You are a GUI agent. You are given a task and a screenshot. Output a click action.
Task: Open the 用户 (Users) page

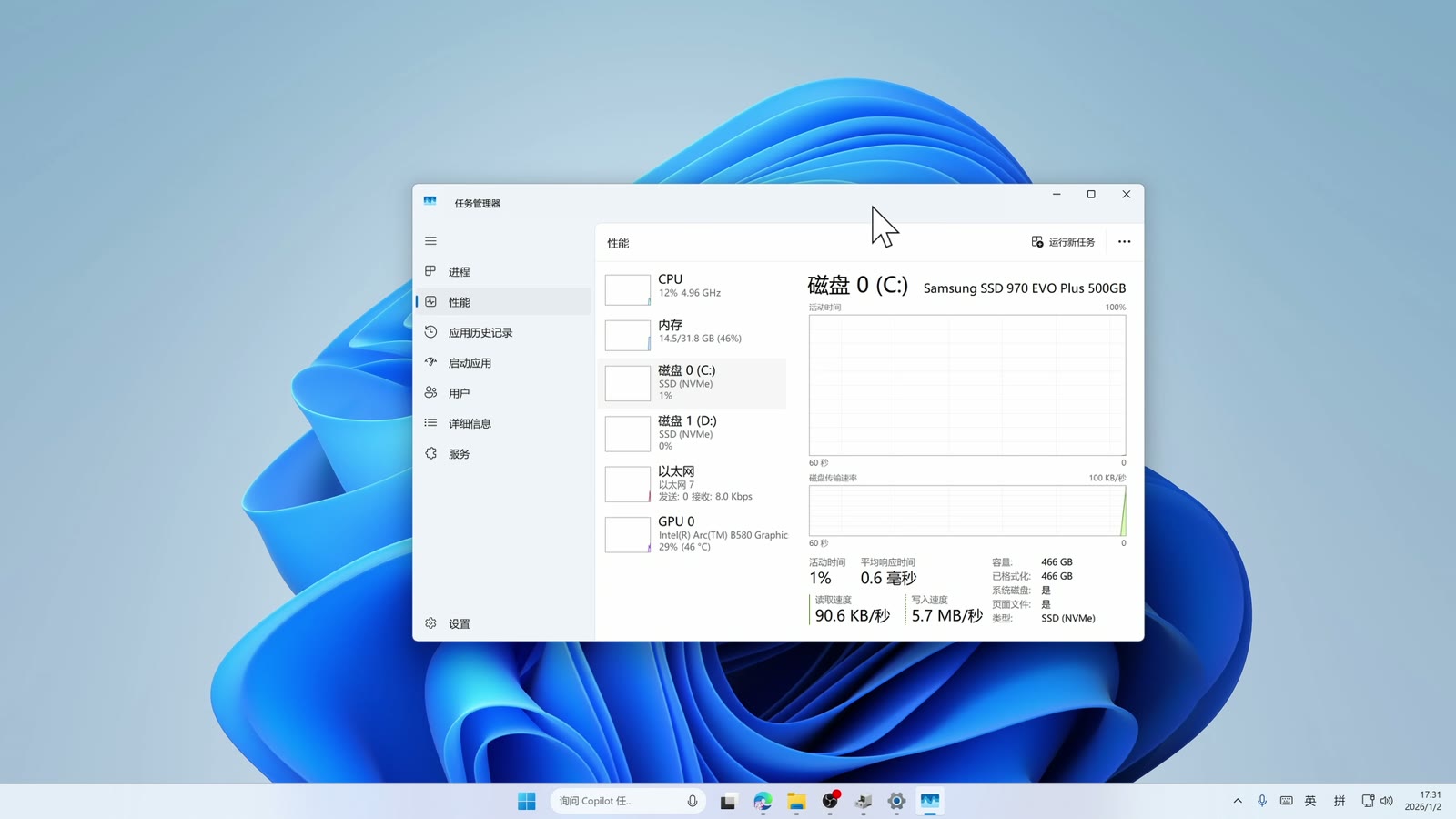[503, 393]
